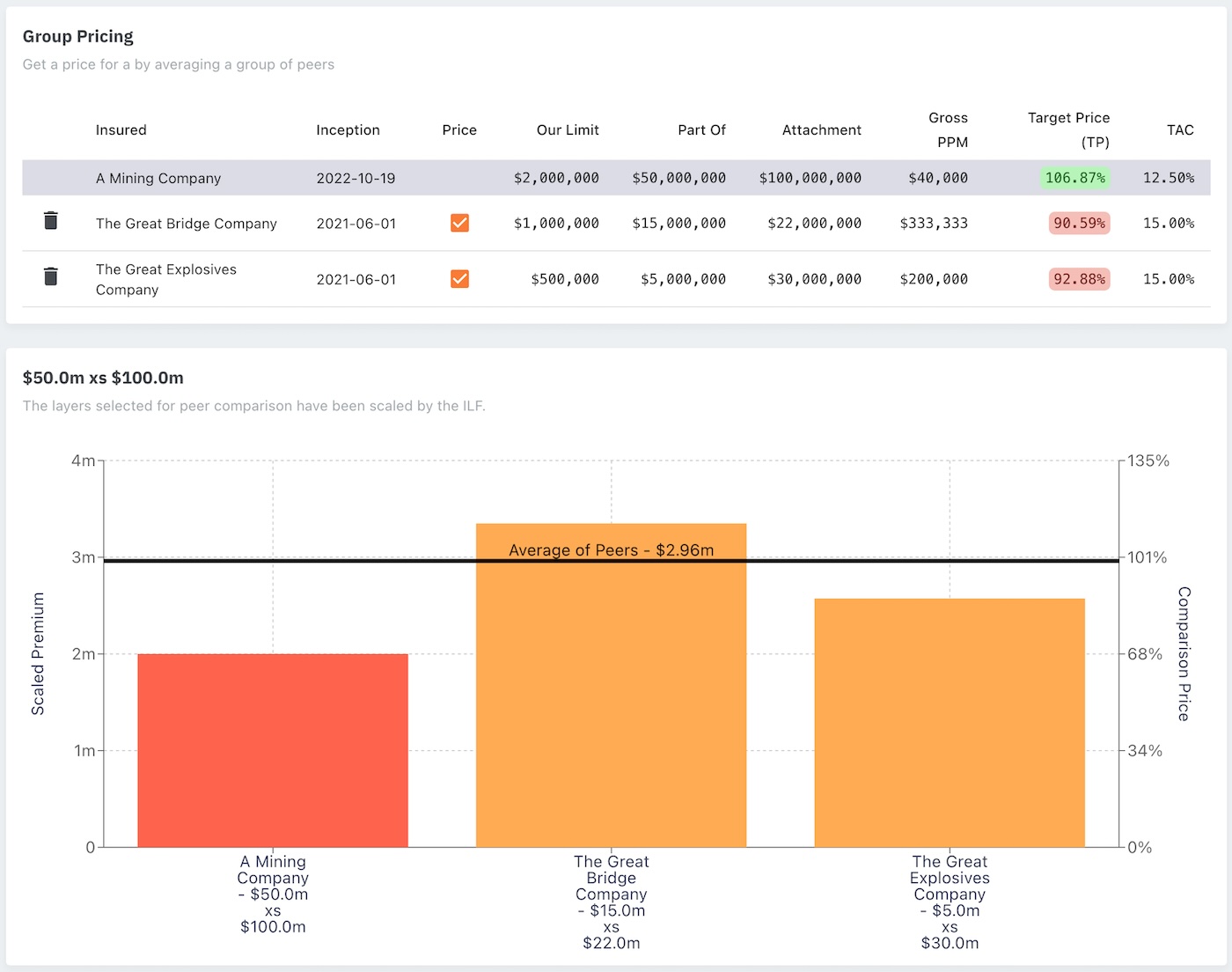Uncheck Price for The Great Explosives Company
This screenshot has height=972, width=1232.
(459, 279)
